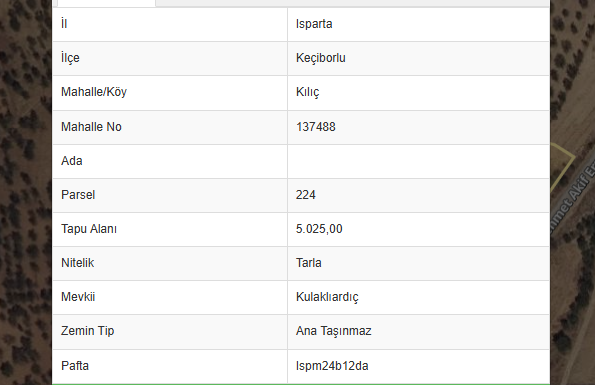Select the Keçiborlu district value
Screen dimensions: 595x385
321,58
